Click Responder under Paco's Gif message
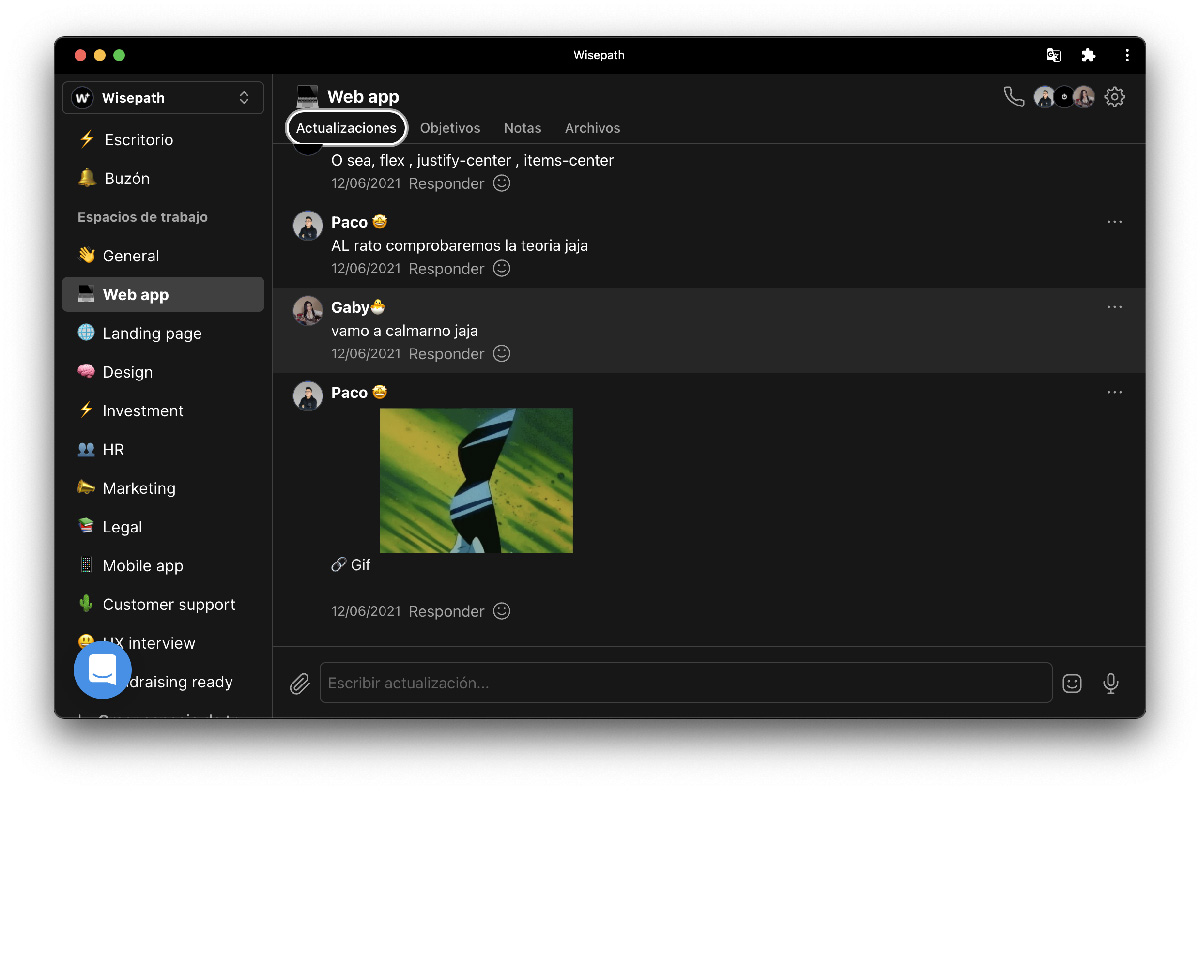Image resolution: width=1200 pixels, height=960 pixels. coord(446,612)
